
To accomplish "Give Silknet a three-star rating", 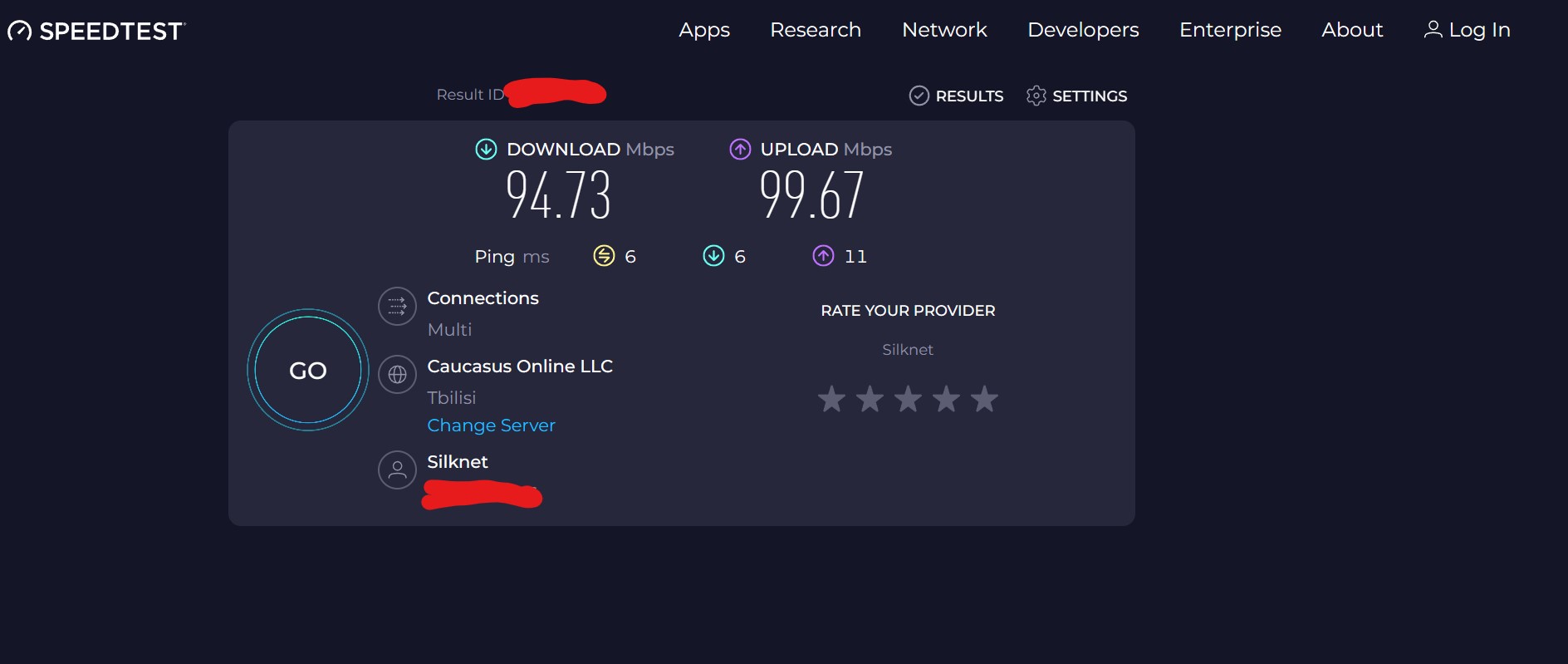I will [908, 400].
